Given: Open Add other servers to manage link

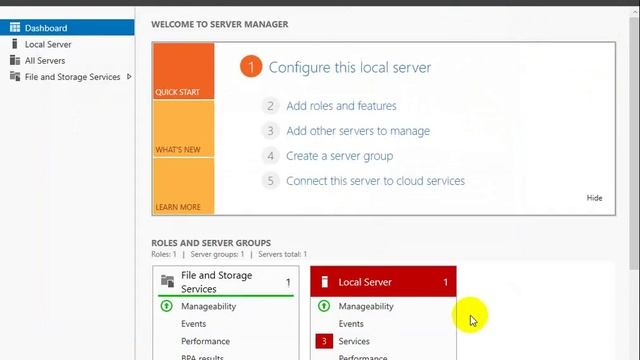Looking at the screenshot, I should 358,131.
